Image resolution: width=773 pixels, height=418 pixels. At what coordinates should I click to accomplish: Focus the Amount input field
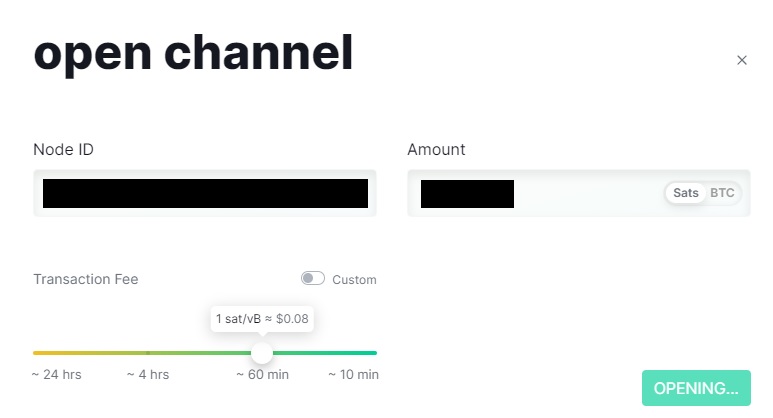[540, 193]
